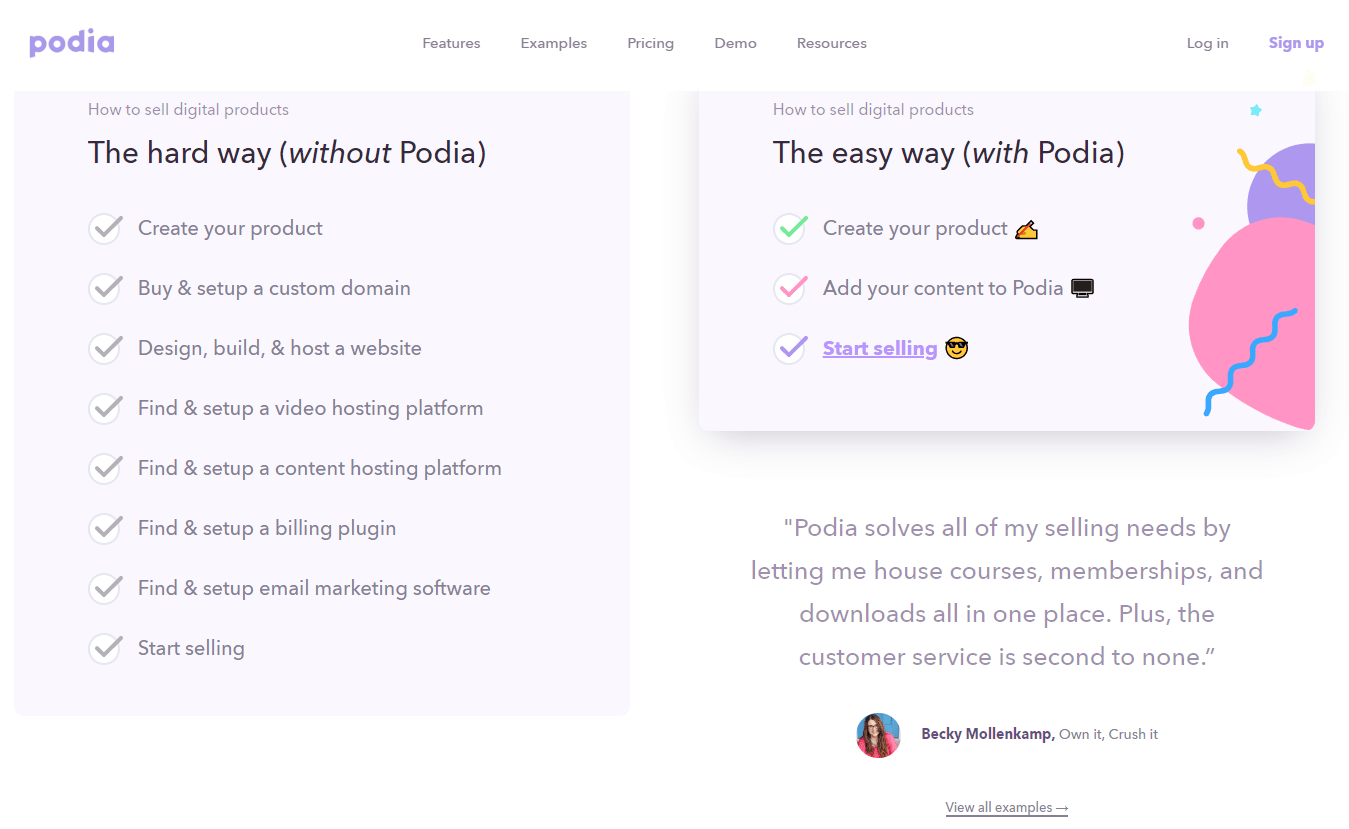
Task: Click Find & setup email marketing software
Action: coord(314,588)
